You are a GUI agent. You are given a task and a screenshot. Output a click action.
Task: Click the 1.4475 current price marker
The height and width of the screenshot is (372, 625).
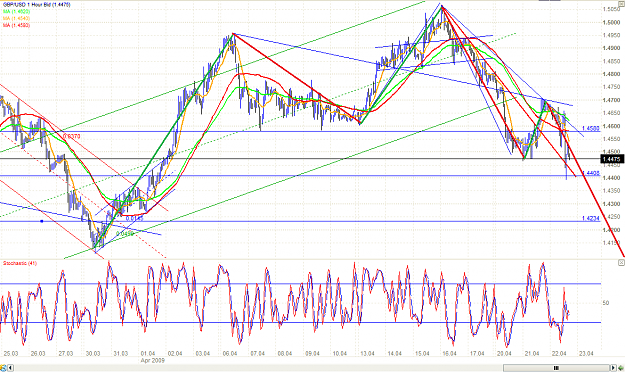(612, 159)
